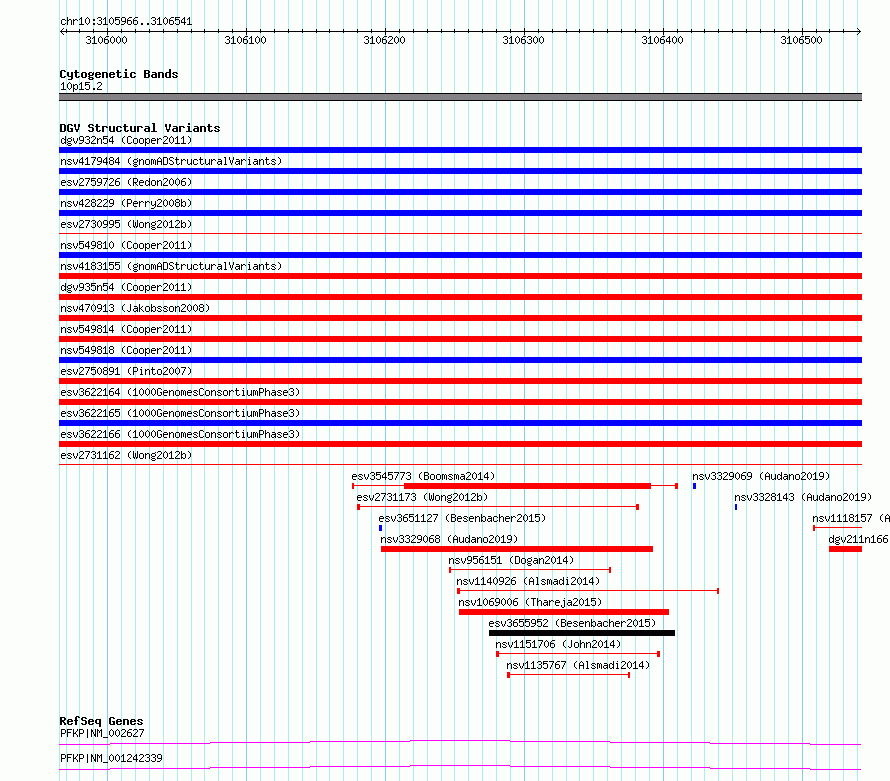Click nsv4183155 (gnomADStructuralVariants) label
Screen dimensions: 890x781
pos(171,266)
